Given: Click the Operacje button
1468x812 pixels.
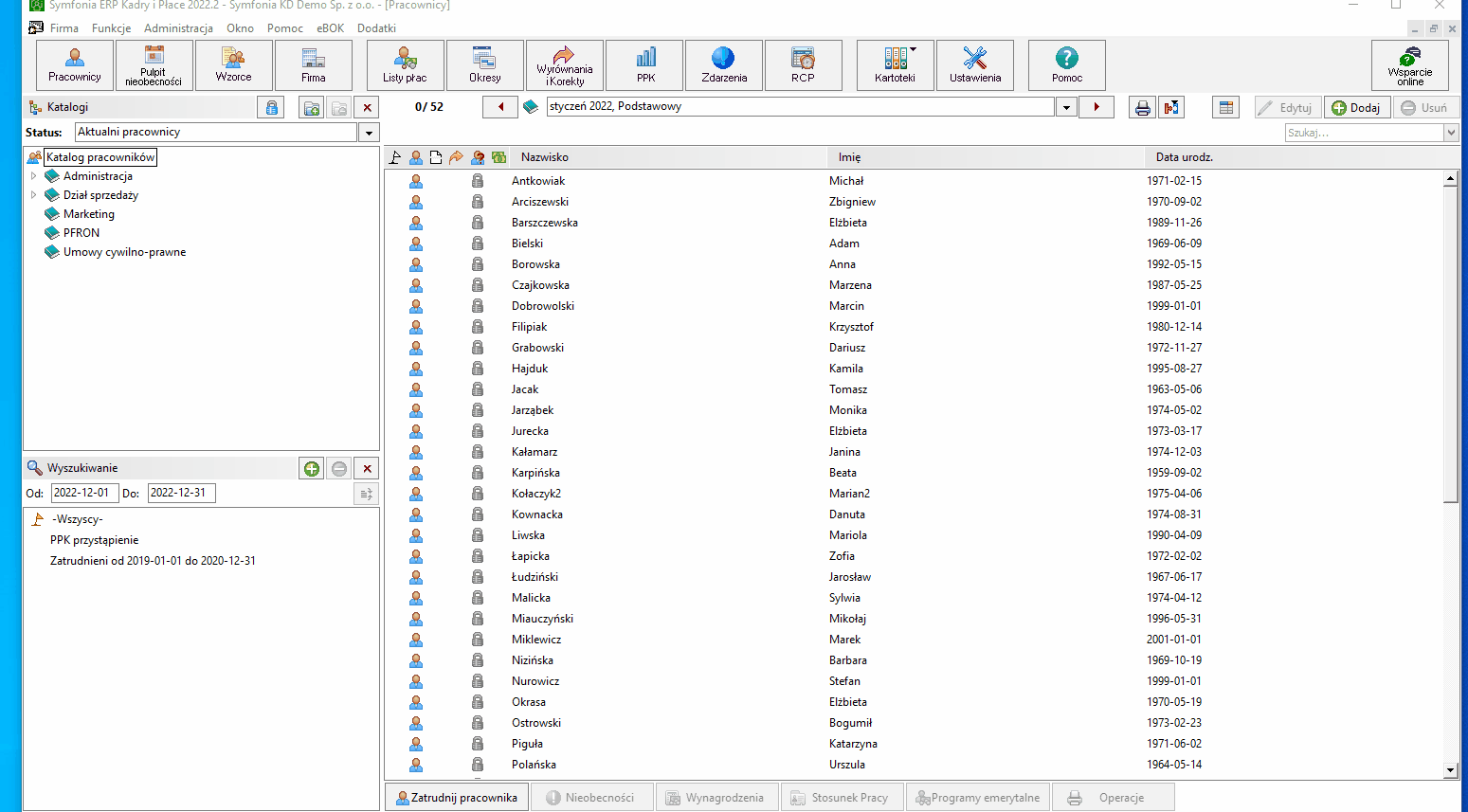Looking at the screenshot, I should [x=1114, y=798].
